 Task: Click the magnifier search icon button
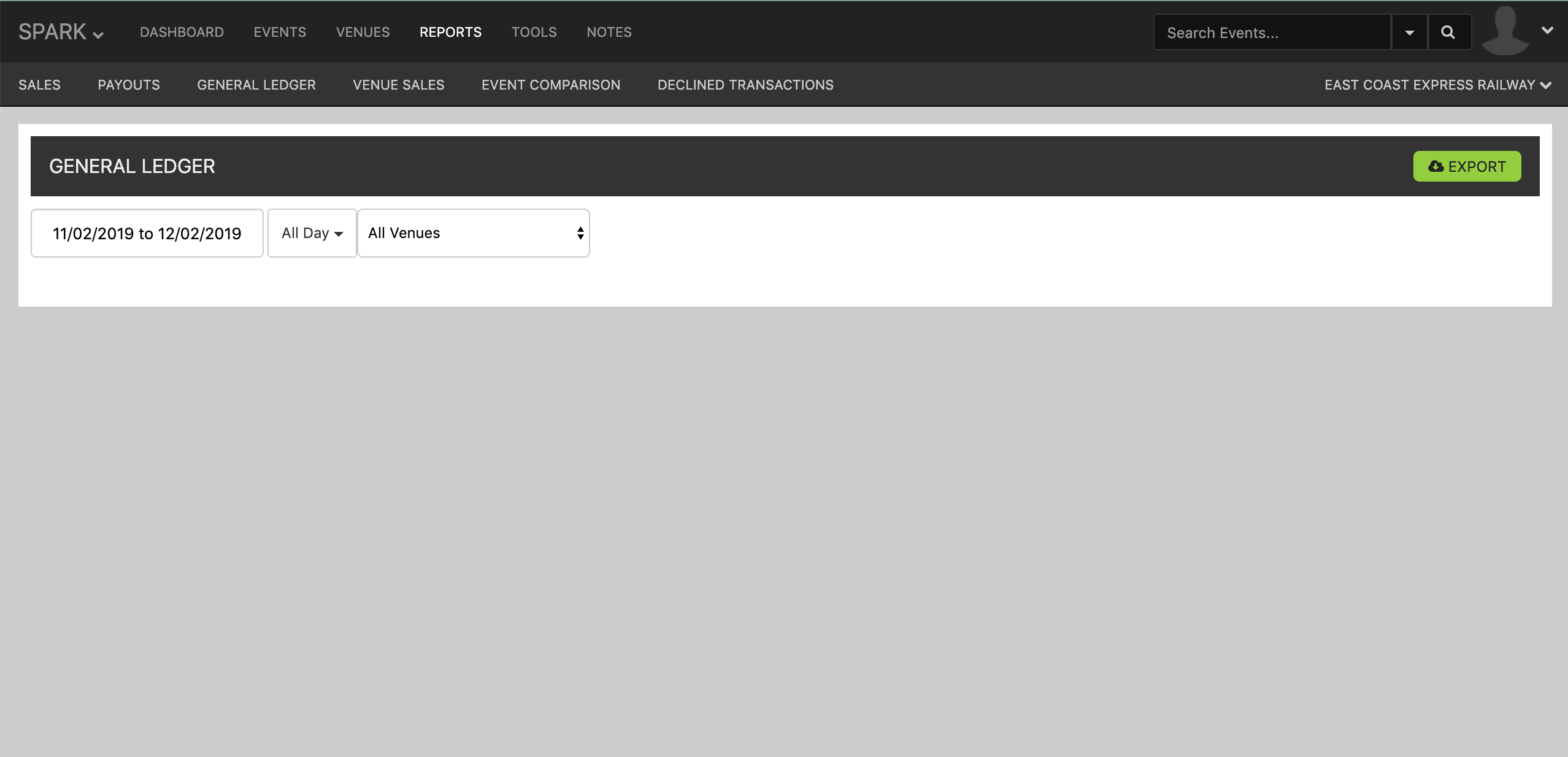(1448, 33)
